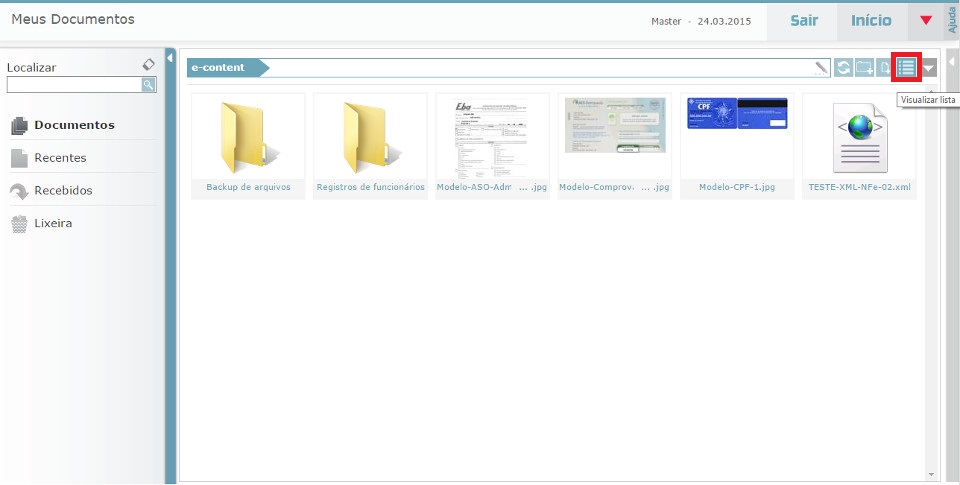Click the pencil edit path icon
The width and height of the screenshot is (960, 485).
coord(822,68)
